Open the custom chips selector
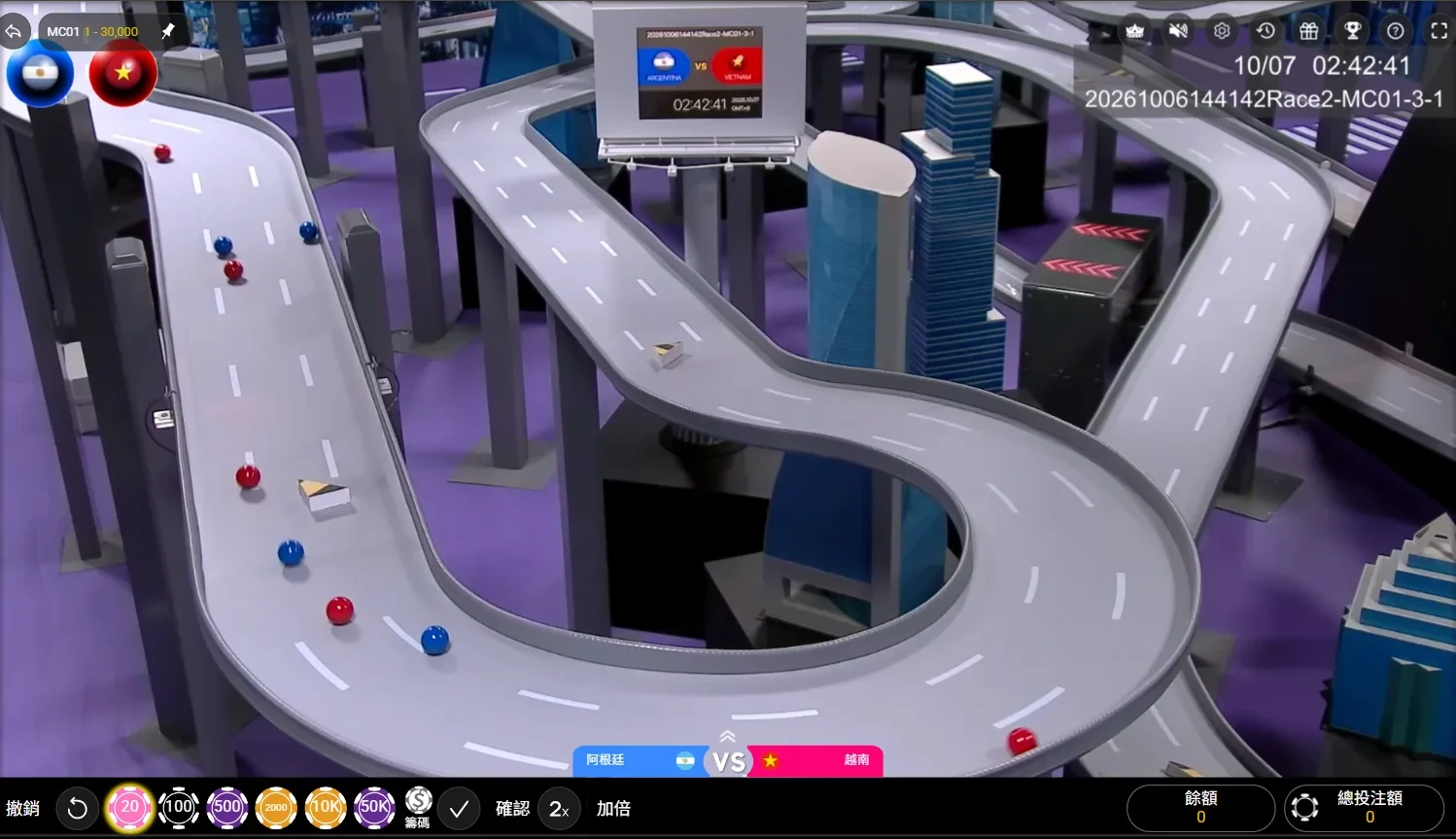1456x839 pixels. (x=418, y=808)
